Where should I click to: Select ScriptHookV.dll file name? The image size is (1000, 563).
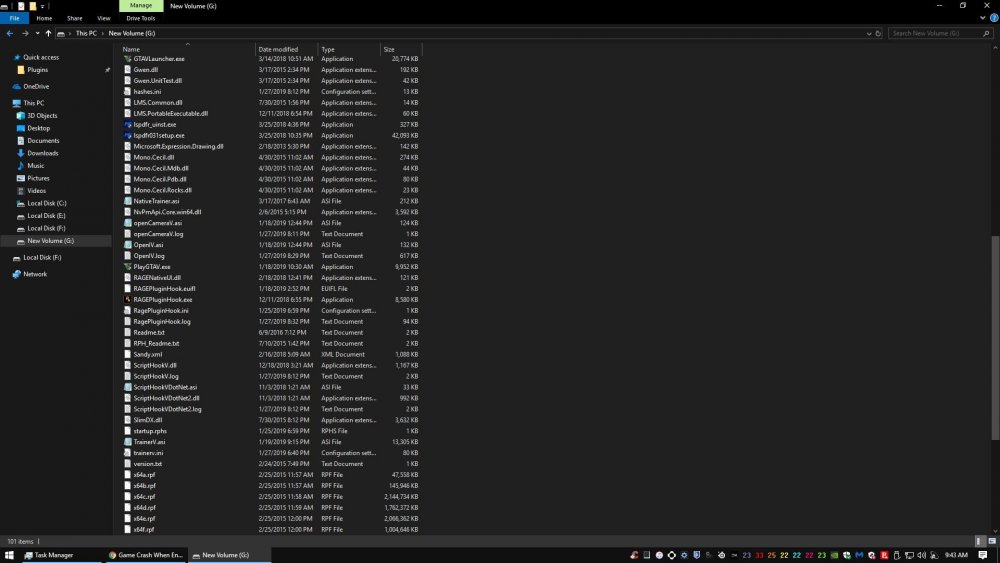pyautogui.click(x=155, y=365)
